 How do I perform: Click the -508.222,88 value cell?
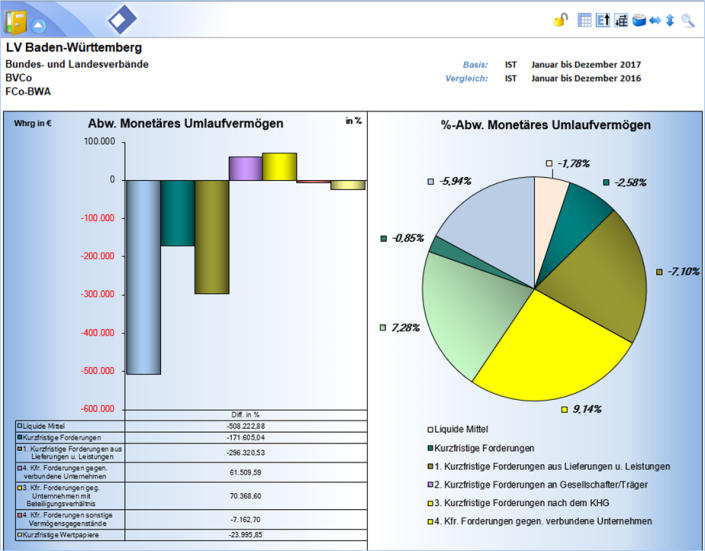(x=243, y=425)
